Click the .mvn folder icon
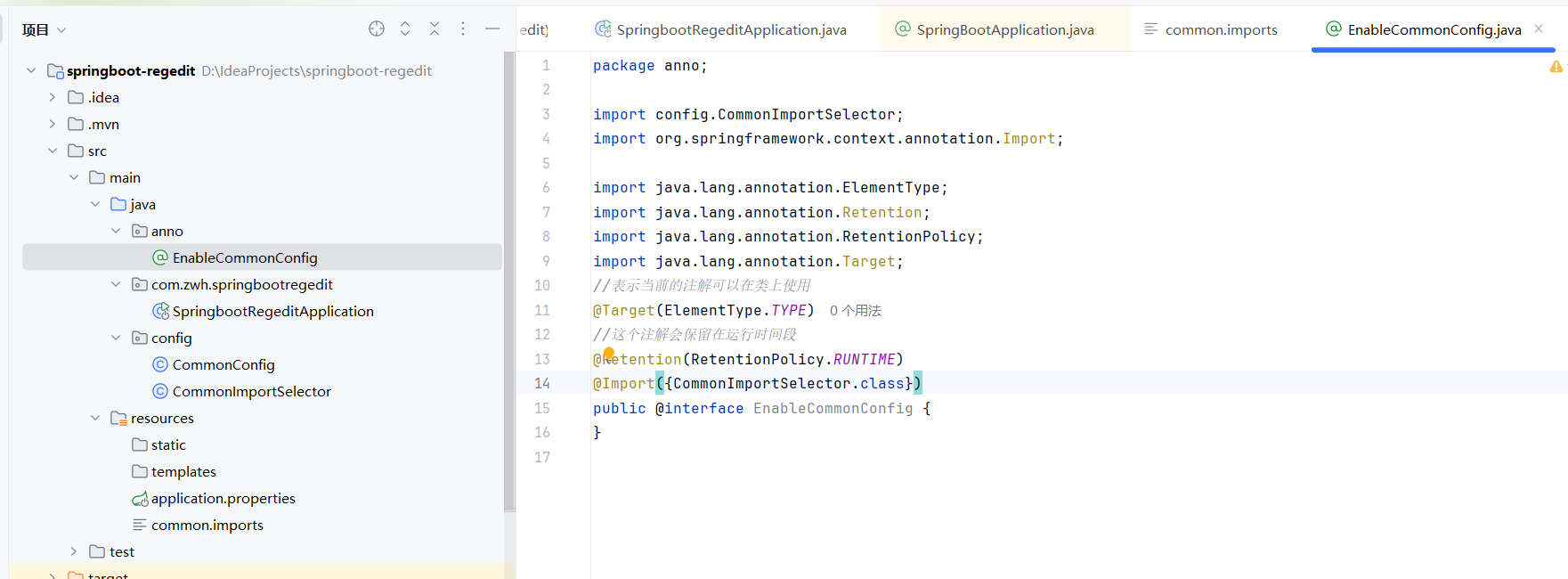Screen dimensions: 1568x579 click(76, 124)
